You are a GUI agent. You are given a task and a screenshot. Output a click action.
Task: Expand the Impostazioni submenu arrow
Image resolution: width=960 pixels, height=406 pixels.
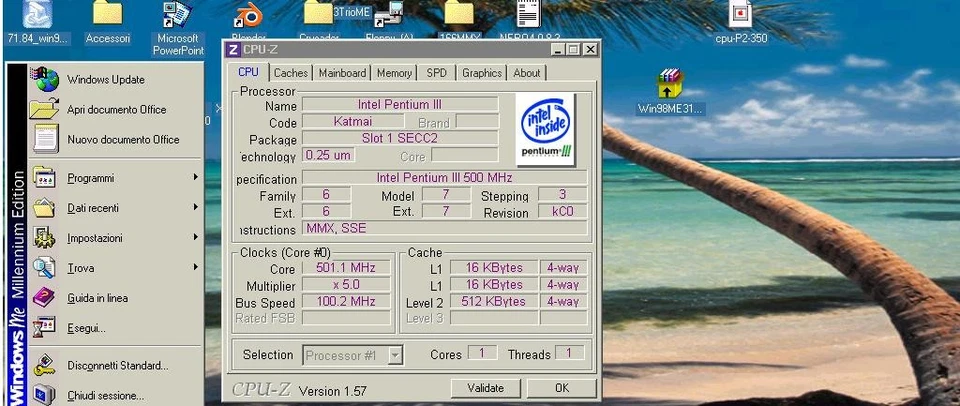pyautogui.click(x=196, y=237)
